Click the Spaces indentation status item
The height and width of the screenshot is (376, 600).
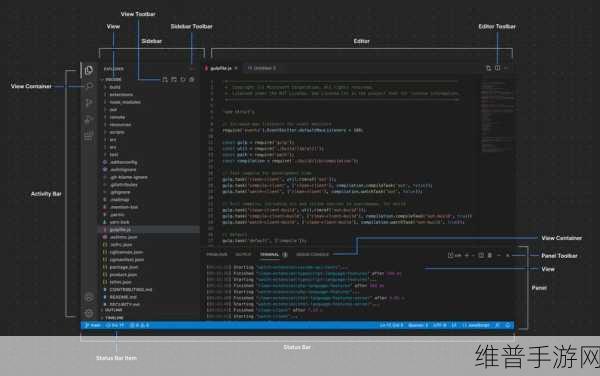click(418, 326)
